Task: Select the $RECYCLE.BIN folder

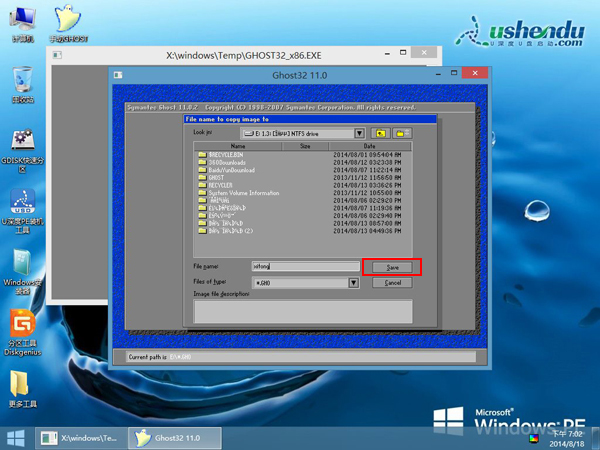Action: click(x=226, y=155)
